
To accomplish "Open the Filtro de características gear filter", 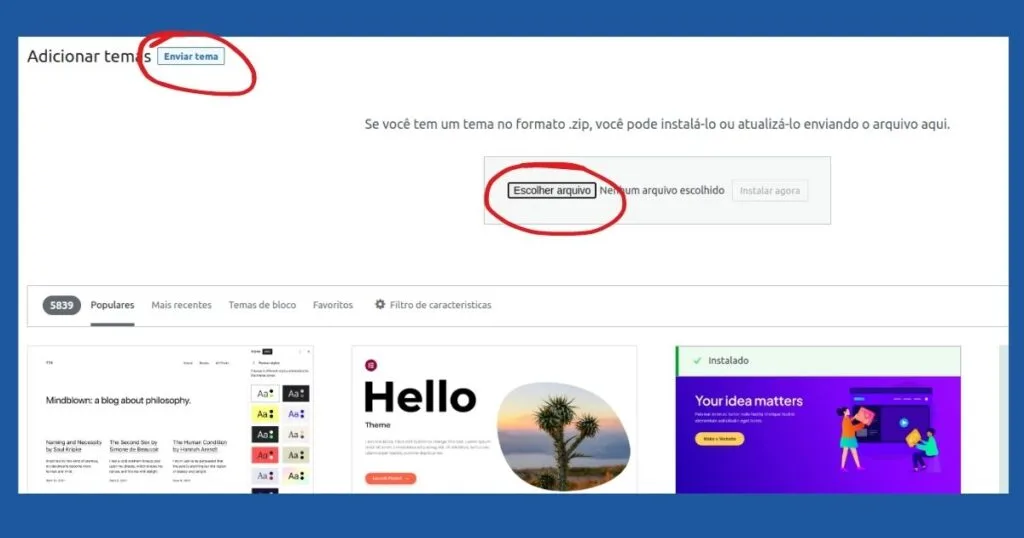I will [x=433, y=305].
